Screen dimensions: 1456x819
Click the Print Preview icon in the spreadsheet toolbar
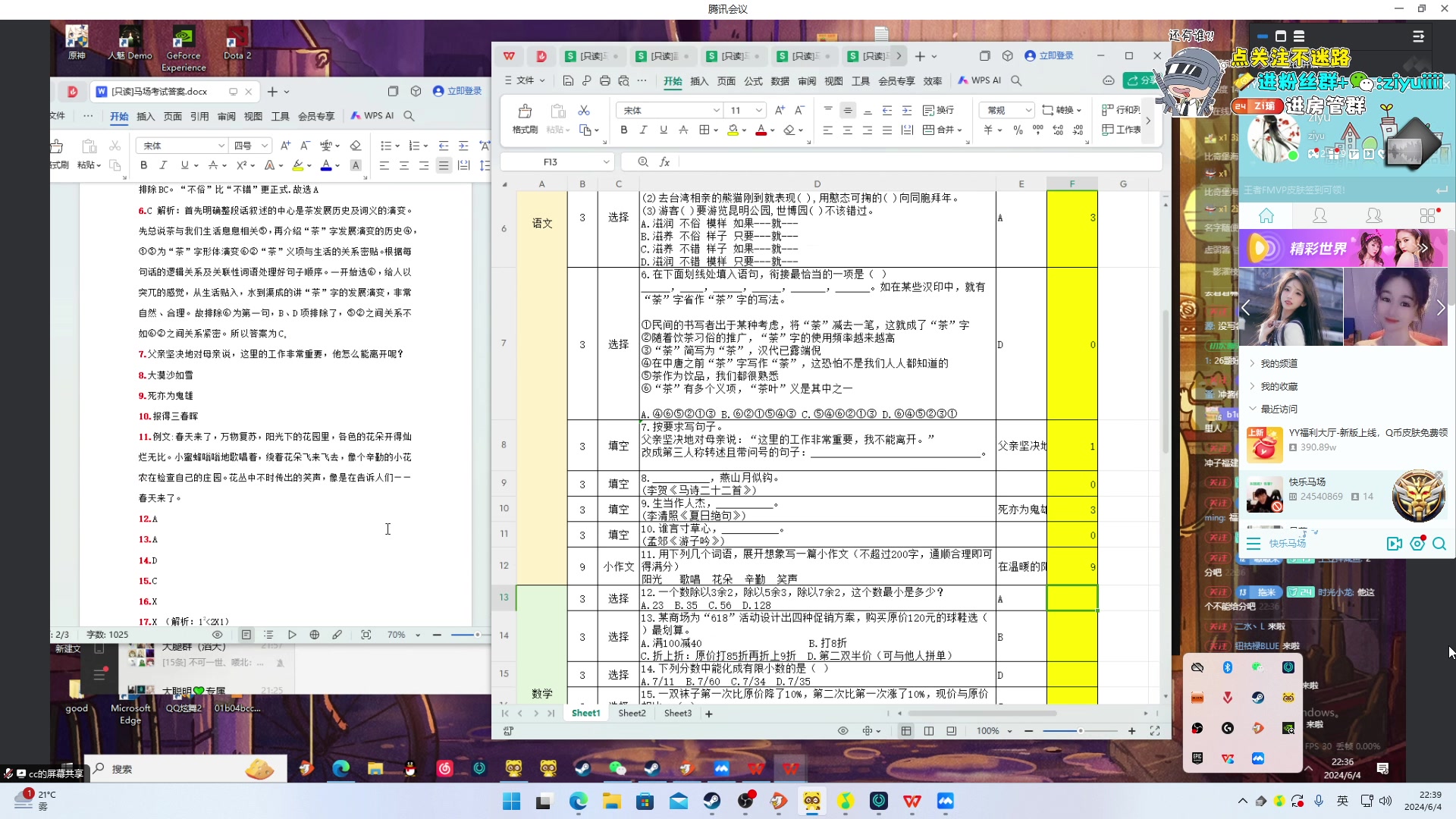pos(623,80)
